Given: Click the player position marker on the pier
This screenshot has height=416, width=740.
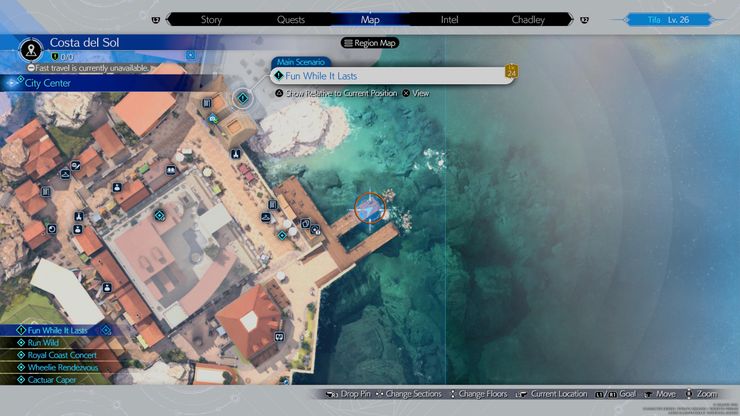Looking at the screenshot, I should pyautogui.click(x=370, y=208).
